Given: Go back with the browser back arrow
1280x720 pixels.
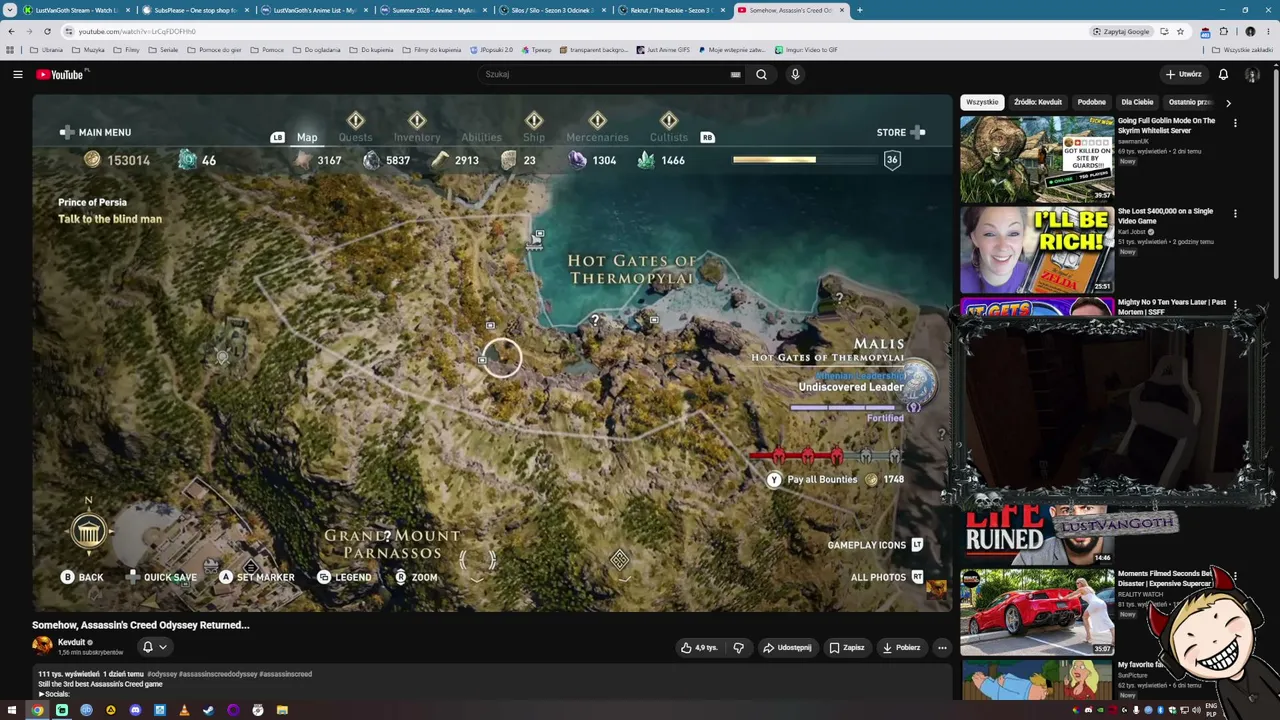Looking at the screenshot, I should [11, 31].
